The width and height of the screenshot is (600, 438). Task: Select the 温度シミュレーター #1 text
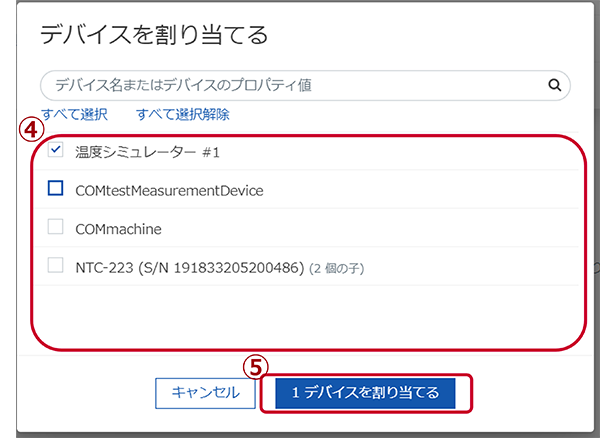point(147,152)
